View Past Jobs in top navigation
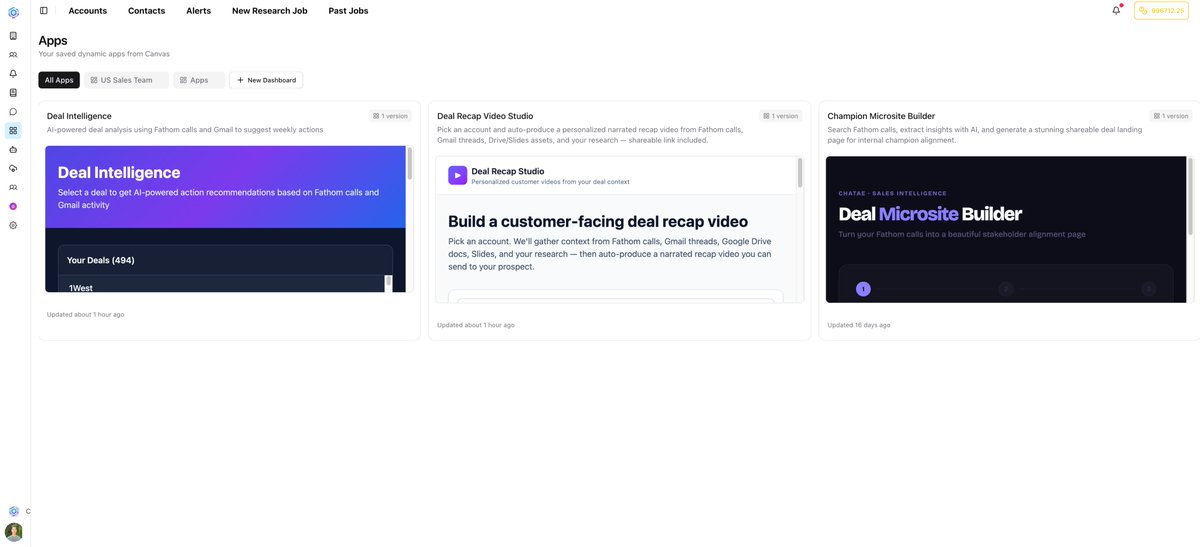Image resolution: width=1200 pixels, height=547 pixels. 348,10
